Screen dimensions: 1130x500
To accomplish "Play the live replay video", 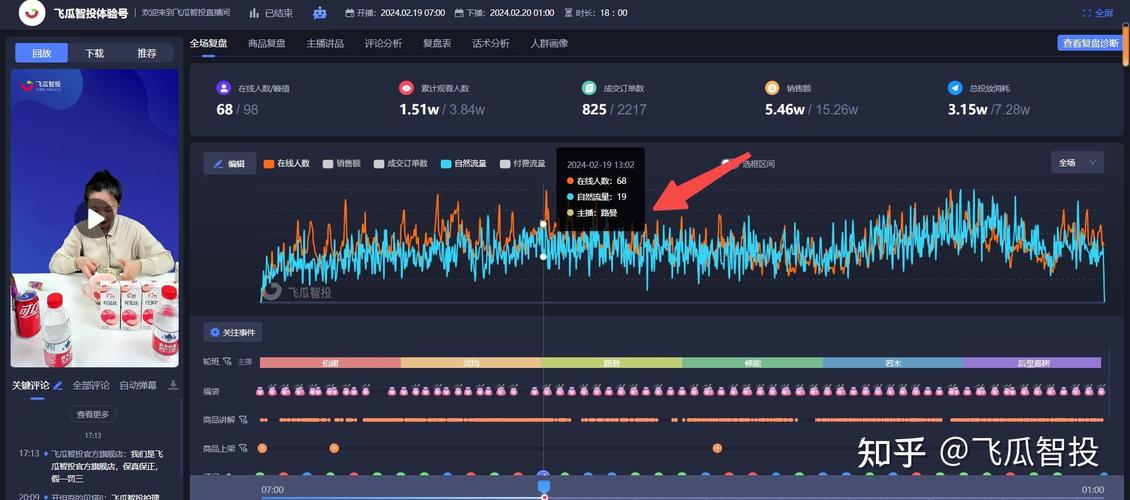I will [x=95, y=218].
